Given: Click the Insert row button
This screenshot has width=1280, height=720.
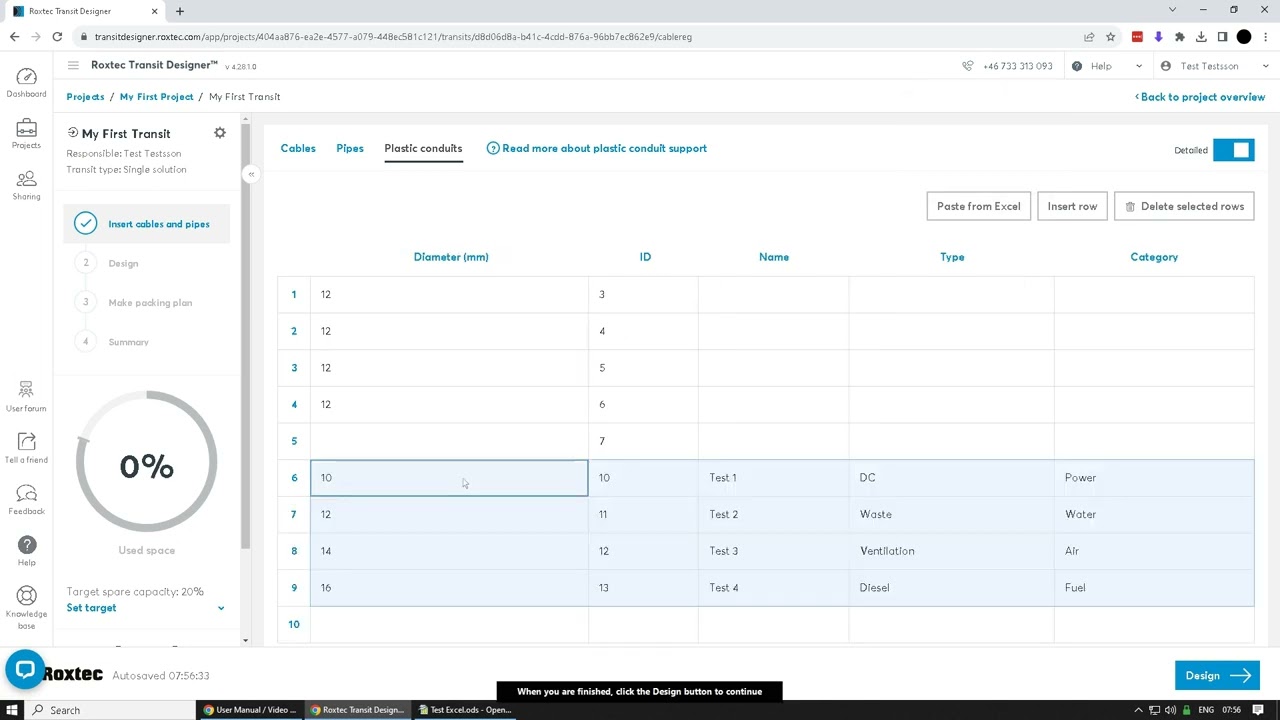Looking at the screenshot, I should coord(1072,206).
